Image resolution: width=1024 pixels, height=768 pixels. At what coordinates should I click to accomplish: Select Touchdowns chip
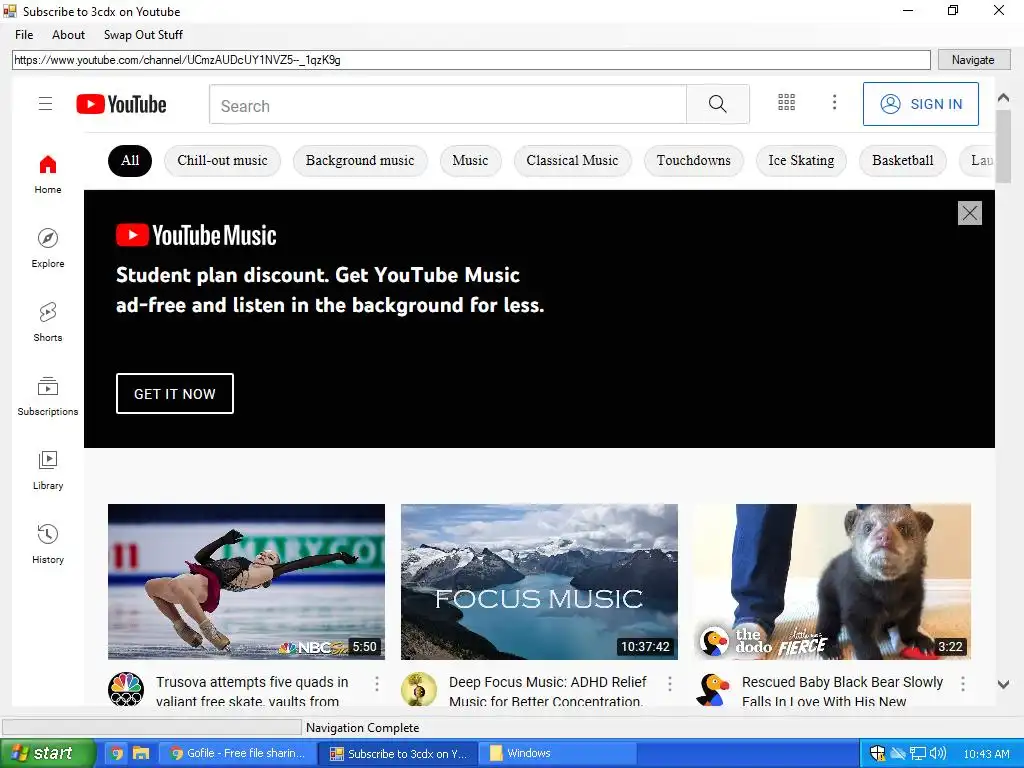[x=694, y=161]
